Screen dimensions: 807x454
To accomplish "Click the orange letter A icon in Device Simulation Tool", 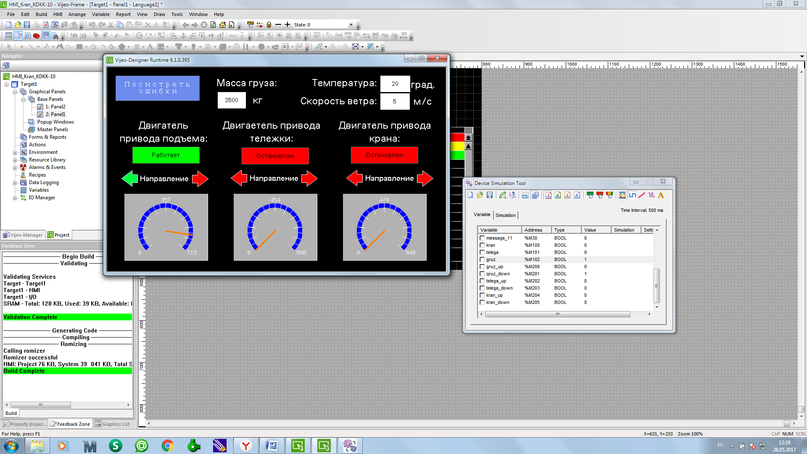I will [x=661, y=195].
